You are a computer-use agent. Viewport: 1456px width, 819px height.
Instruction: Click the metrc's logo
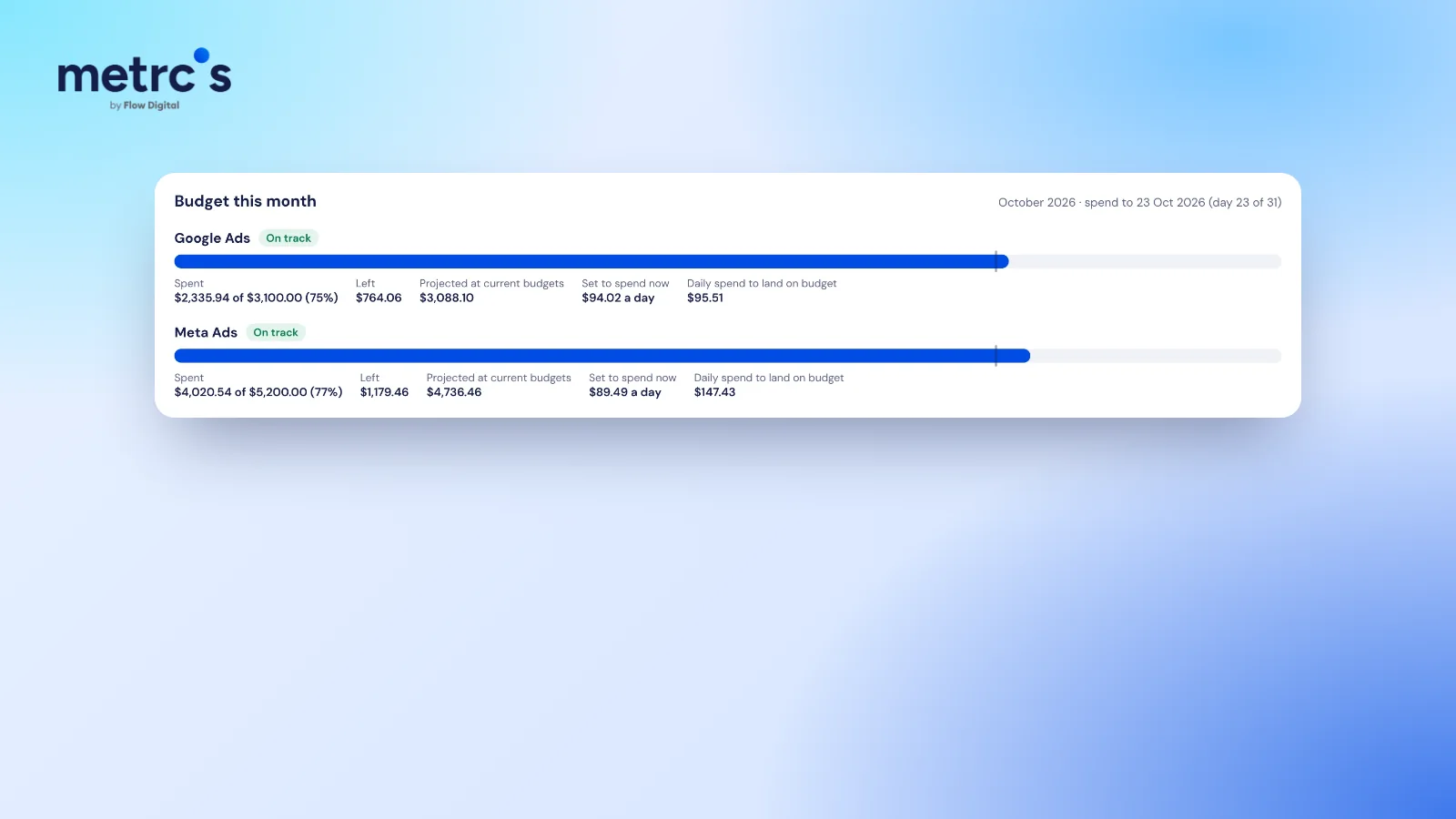(145, 79)
